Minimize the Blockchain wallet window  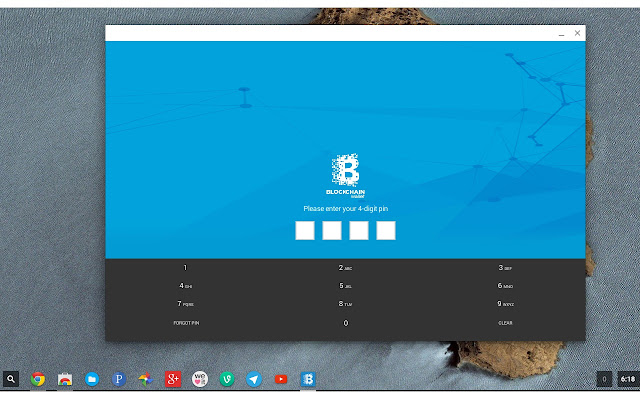[561, 34]
